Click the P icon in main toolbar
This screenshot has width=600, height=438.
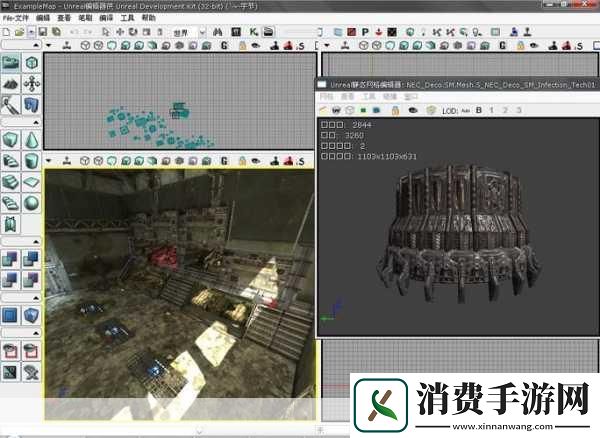point(365,32)
